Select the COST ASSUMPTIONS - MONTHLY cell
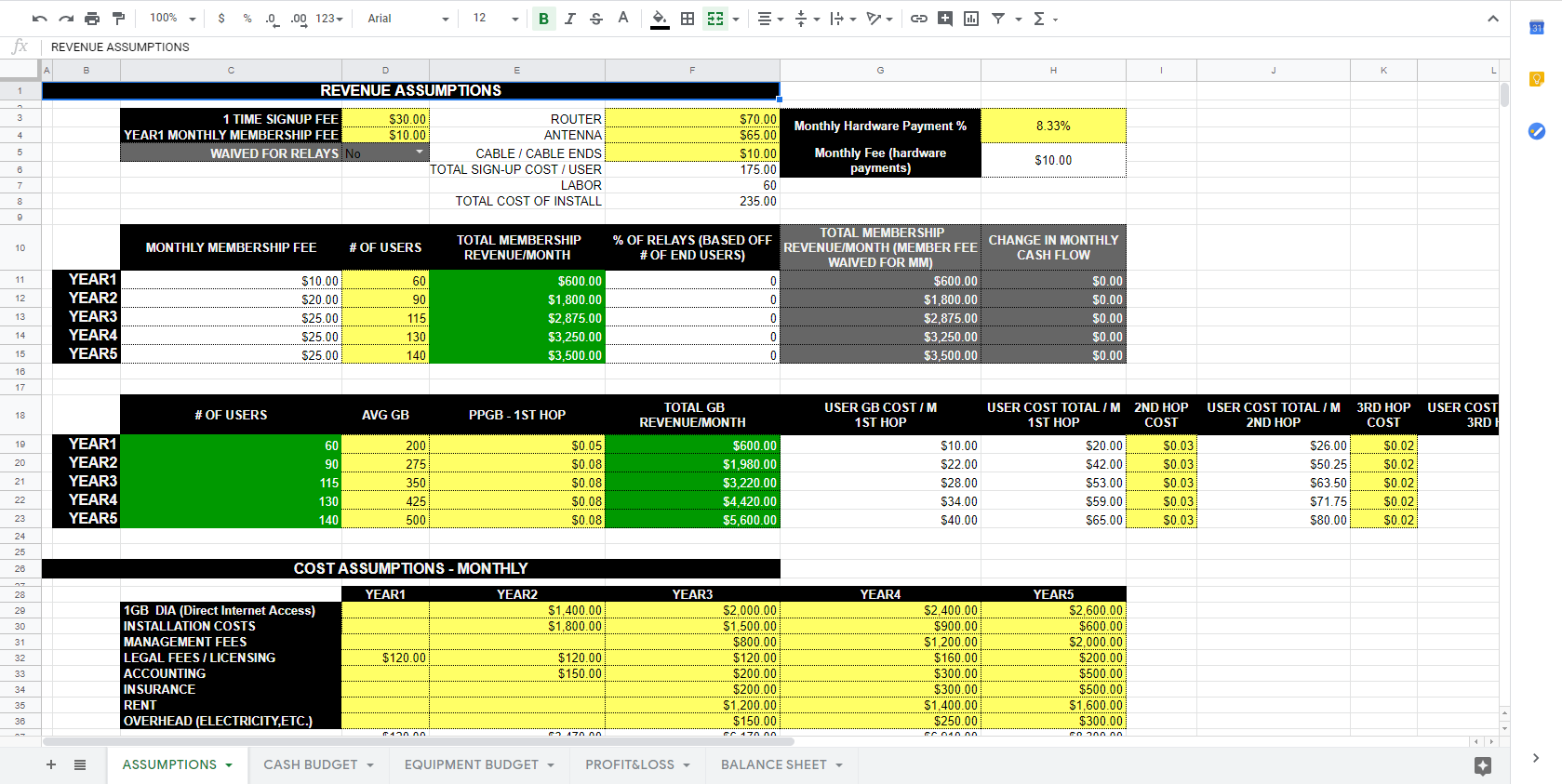Viewport: 1562px width, 784px height. [410, 568]
